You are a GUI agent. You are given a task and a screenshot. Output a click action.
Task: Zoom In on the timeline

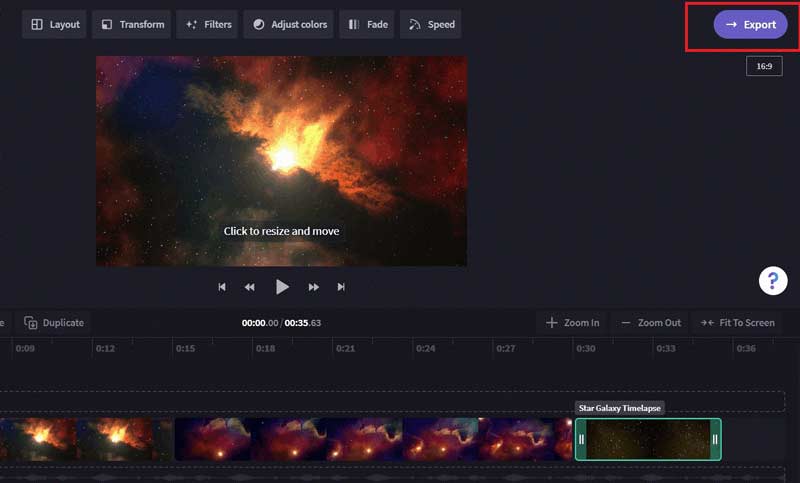[572, 323]
